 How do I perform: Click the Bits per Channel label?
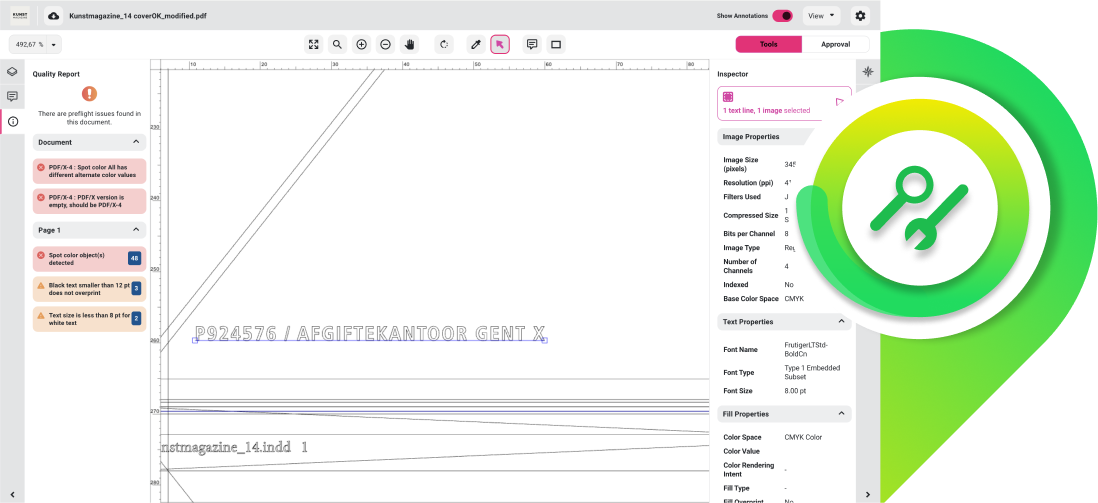point(749,233)
